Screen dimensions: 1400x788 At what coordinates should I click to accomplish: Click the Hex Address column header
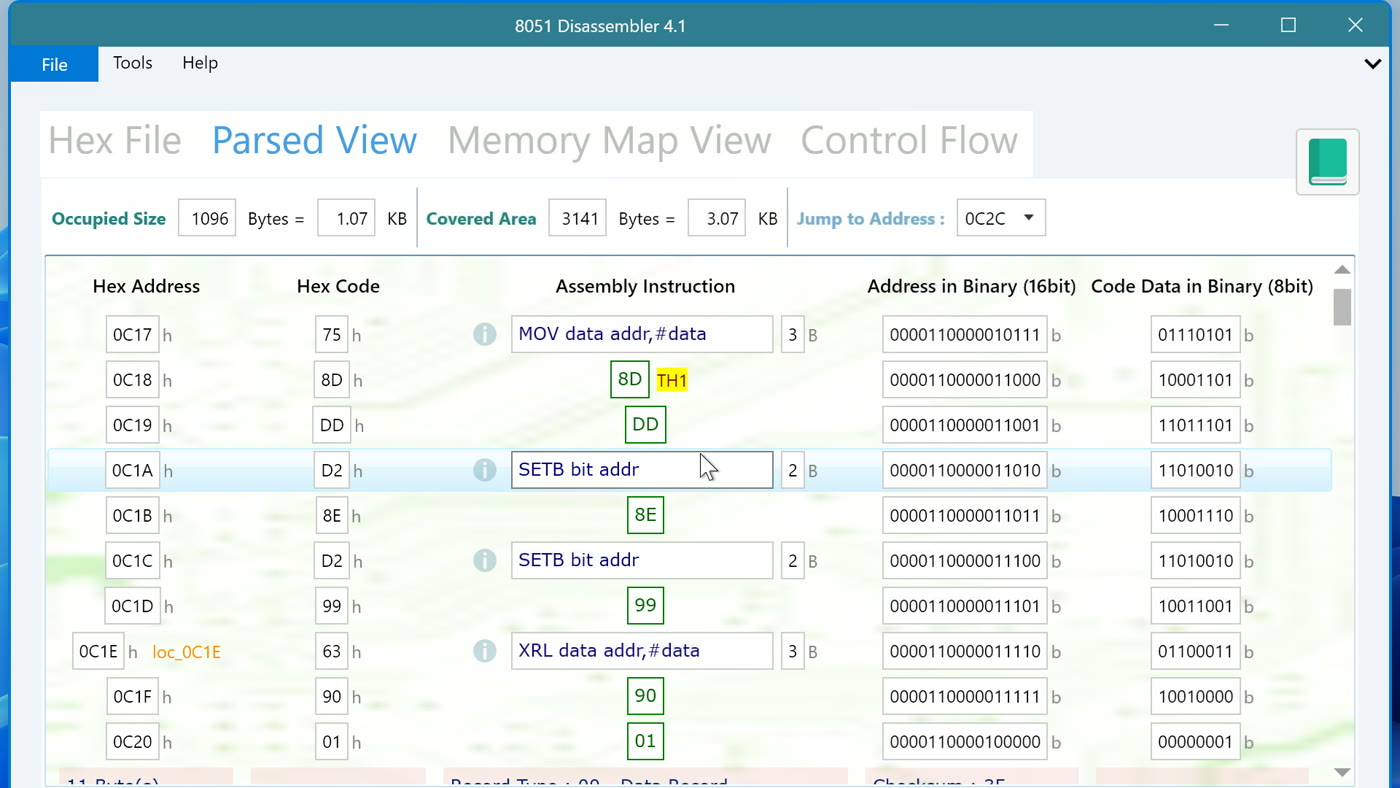click(146, 286)
